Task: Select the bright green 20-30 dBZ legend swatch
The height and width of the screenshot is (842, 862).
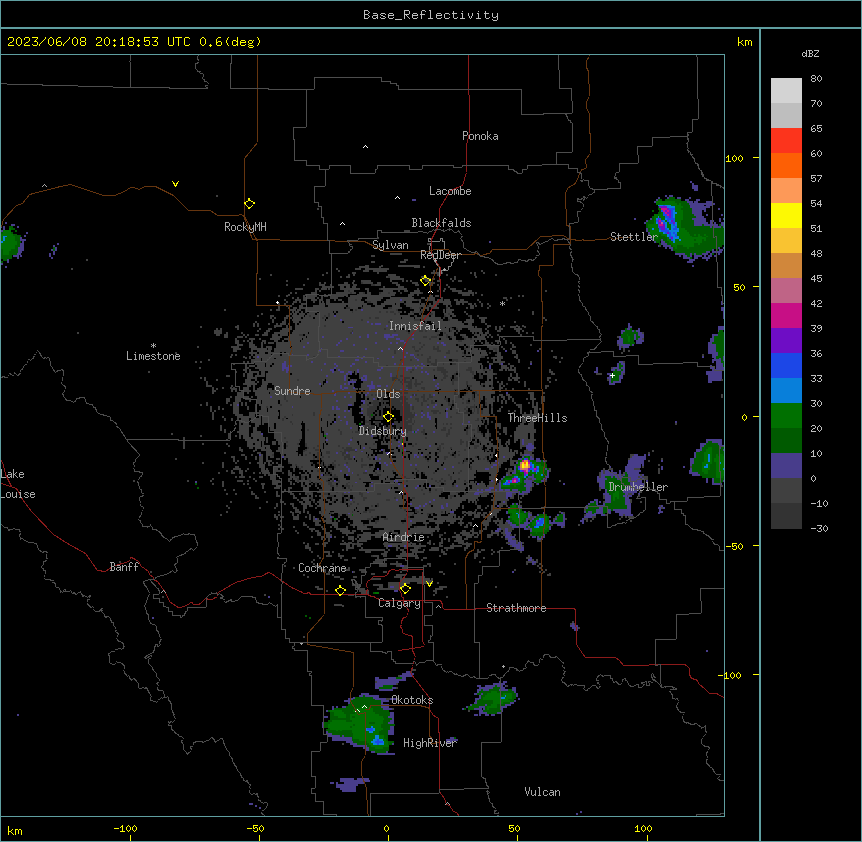Action: (x=786, y=416)
